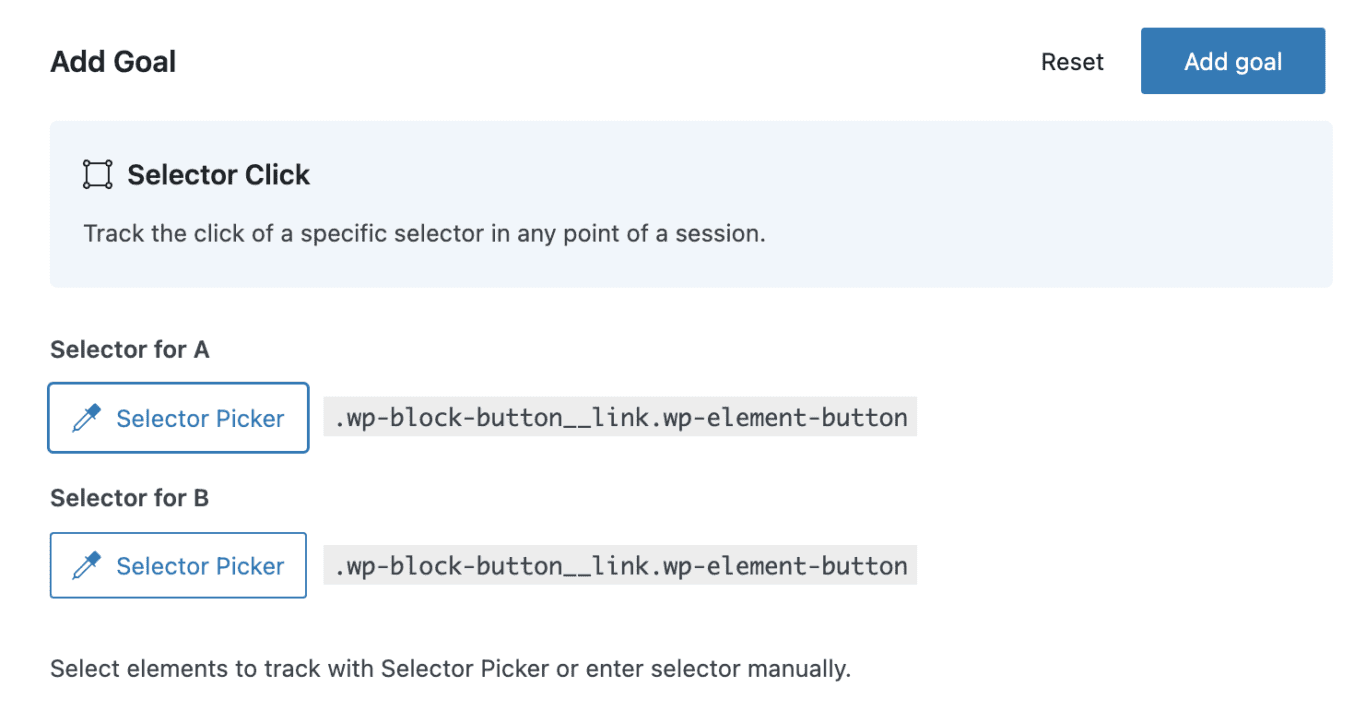Viewport: 1366px width, 723px height.
Task: Place cursor at end of selector B value
Action: click(x=910, y=566)
